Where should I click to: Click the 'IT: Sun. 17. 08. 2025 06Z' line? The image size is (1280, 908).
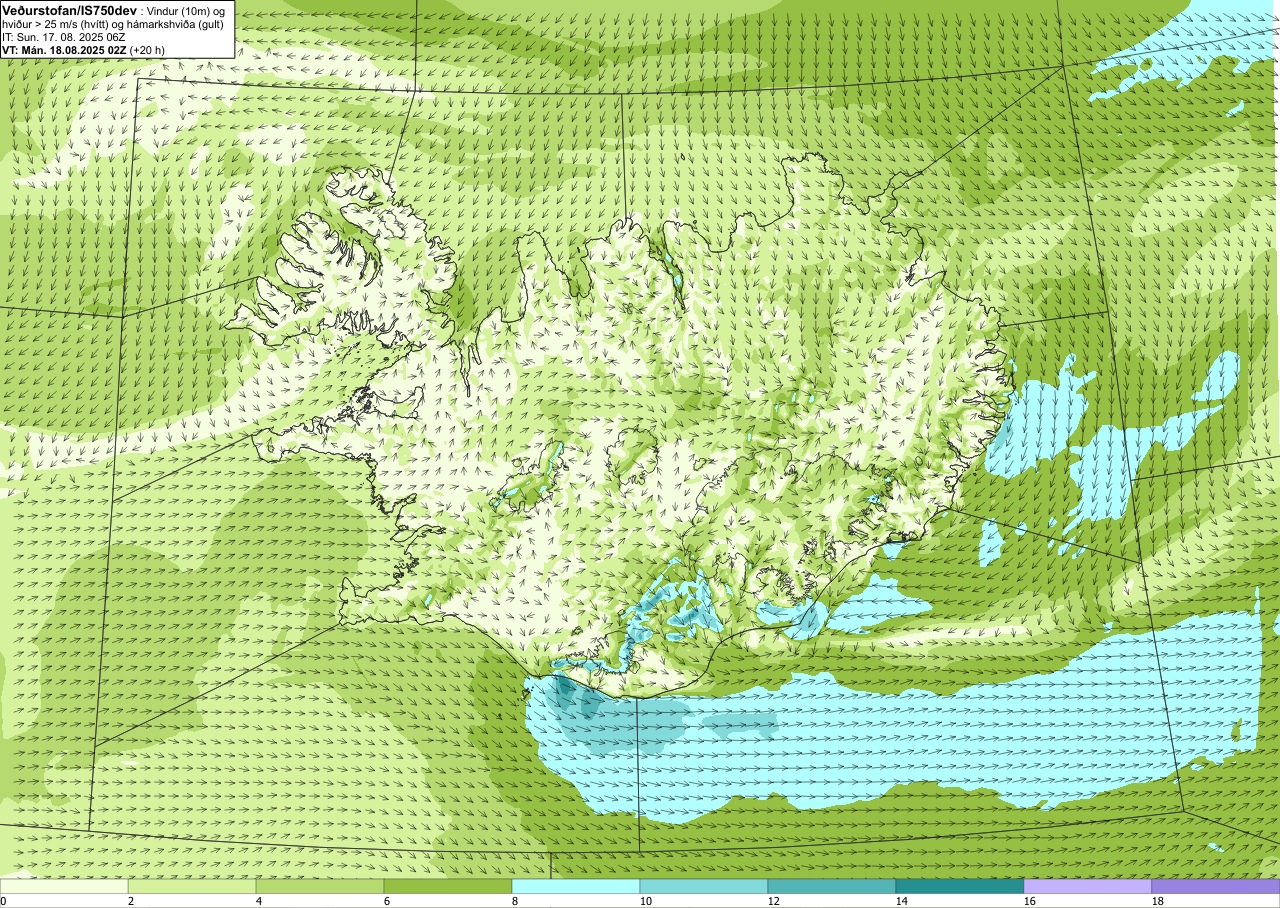[63, 36]
